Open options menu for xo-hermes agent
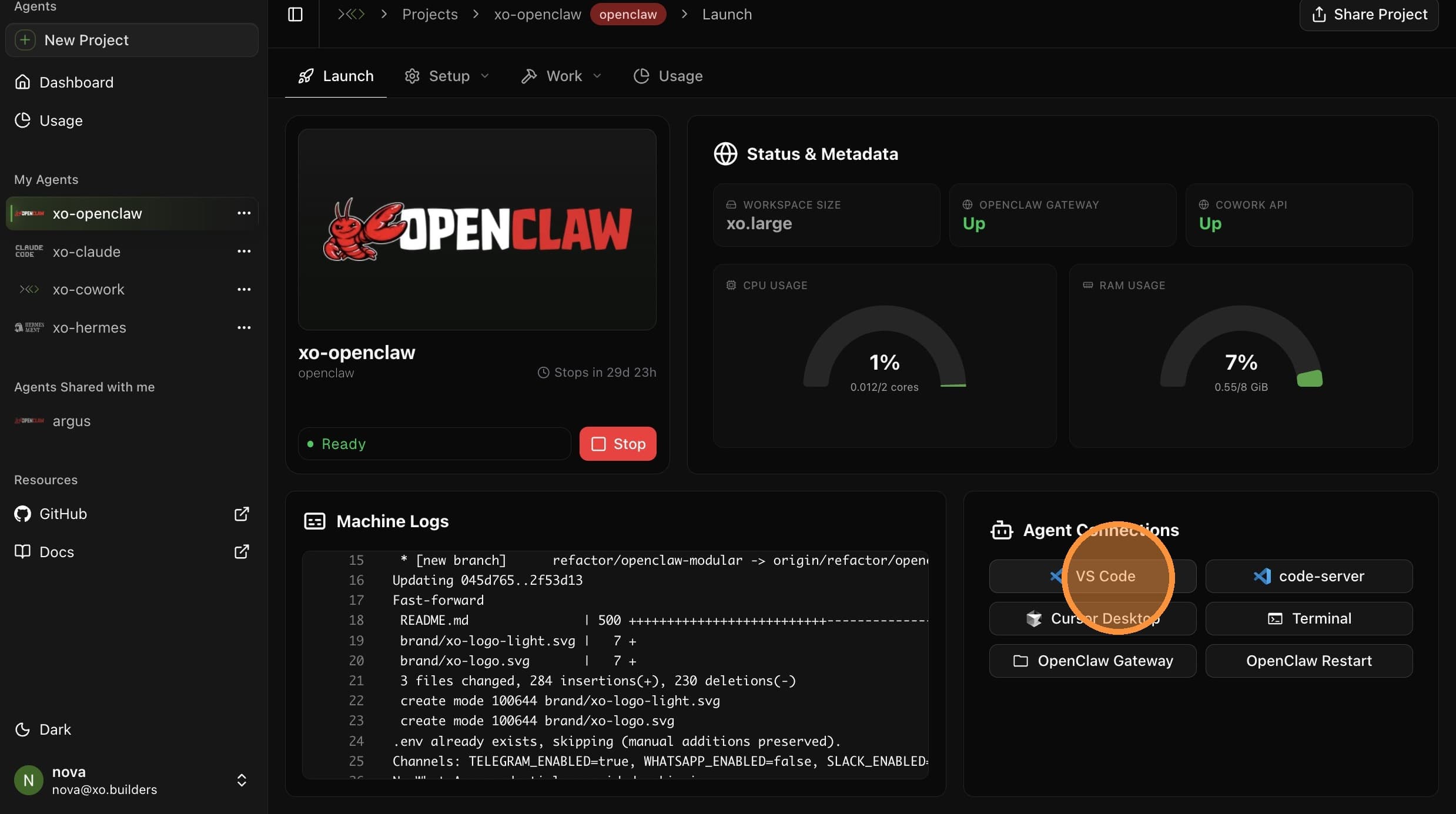The image size is (1456, 814). click(244, 327)
